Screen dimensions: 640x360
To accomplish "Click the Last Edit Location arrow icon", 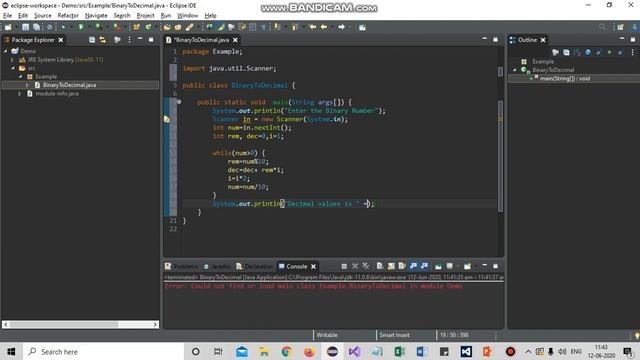I will pyautogui.click(x=312, y=27).
